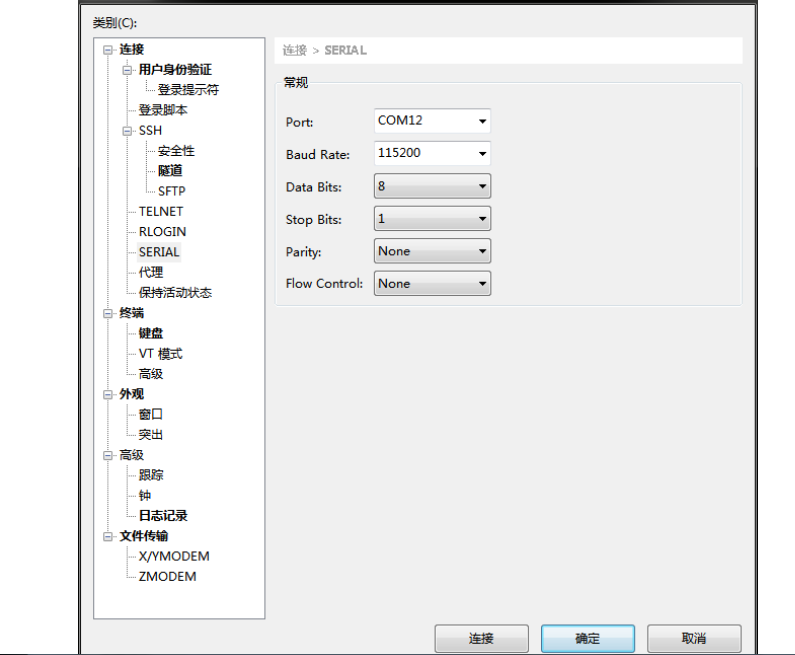Collapse the 文件传输 tree node
The image size is (795, 655).
(107, 536)
